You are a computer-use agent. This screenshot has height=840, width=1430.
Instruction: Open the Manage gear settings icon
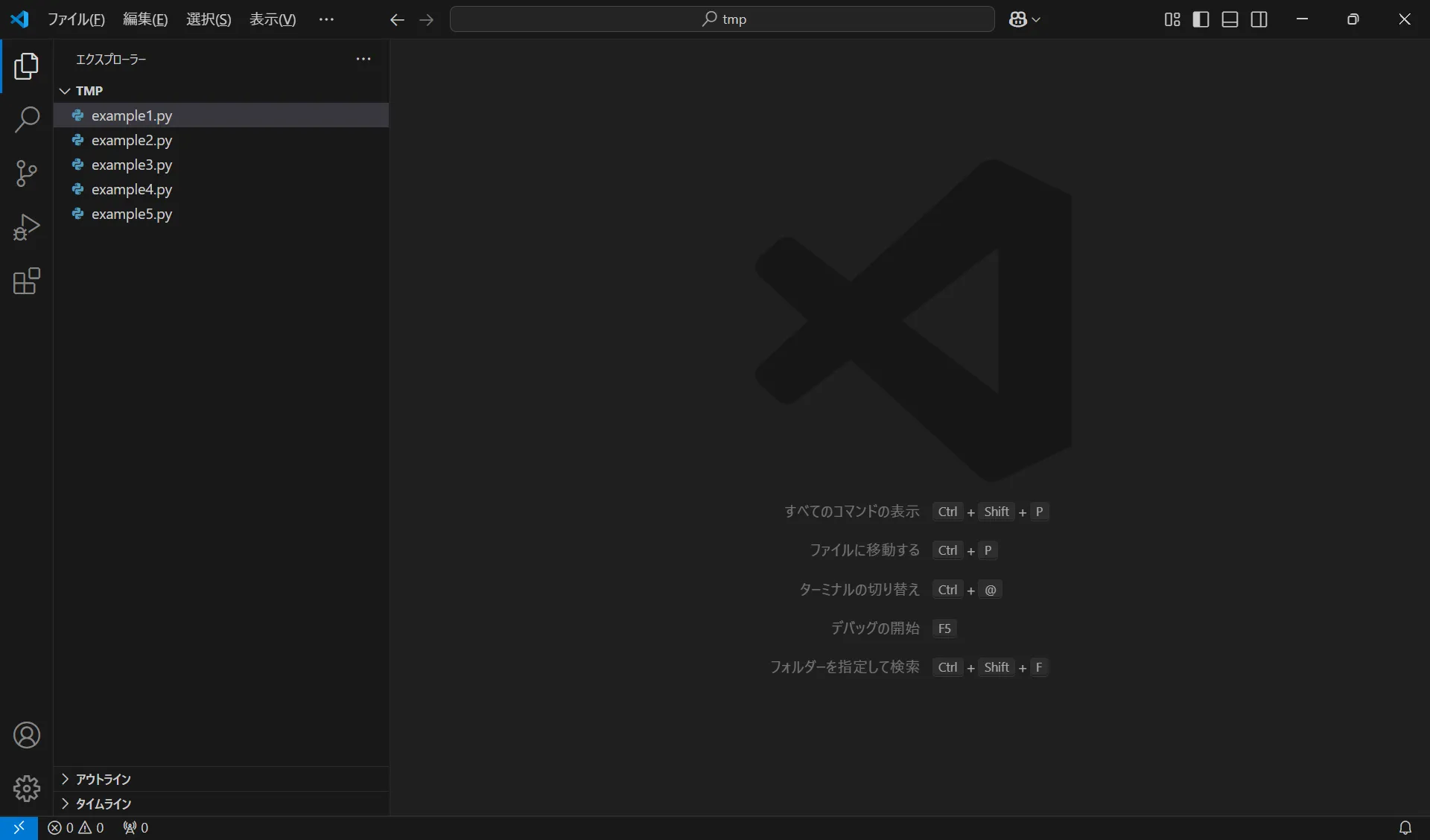click(26, 788)
